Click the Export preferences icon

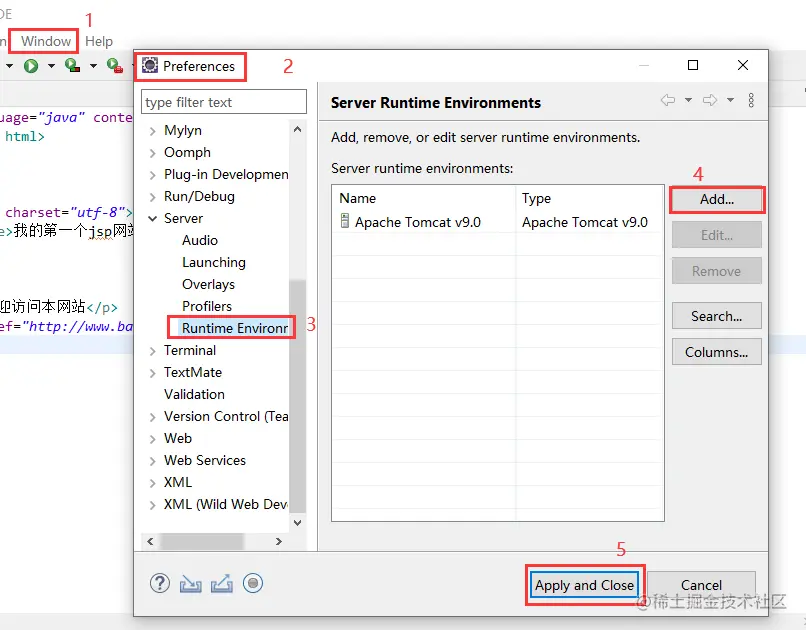(x=222, y=583)
